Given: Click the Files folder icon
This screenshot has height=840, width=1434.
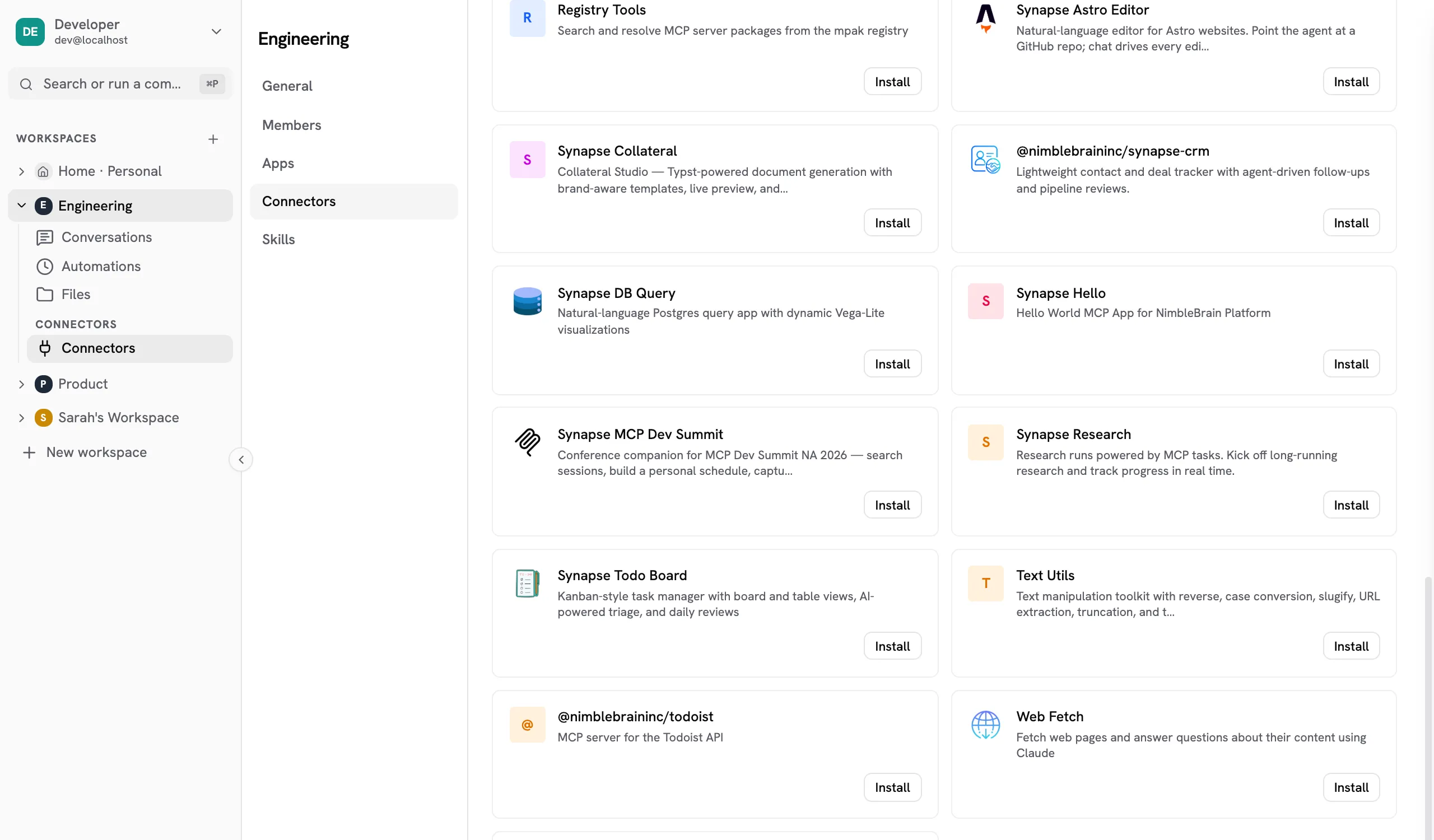Looking at the screenshot, I should click(45, 294).
